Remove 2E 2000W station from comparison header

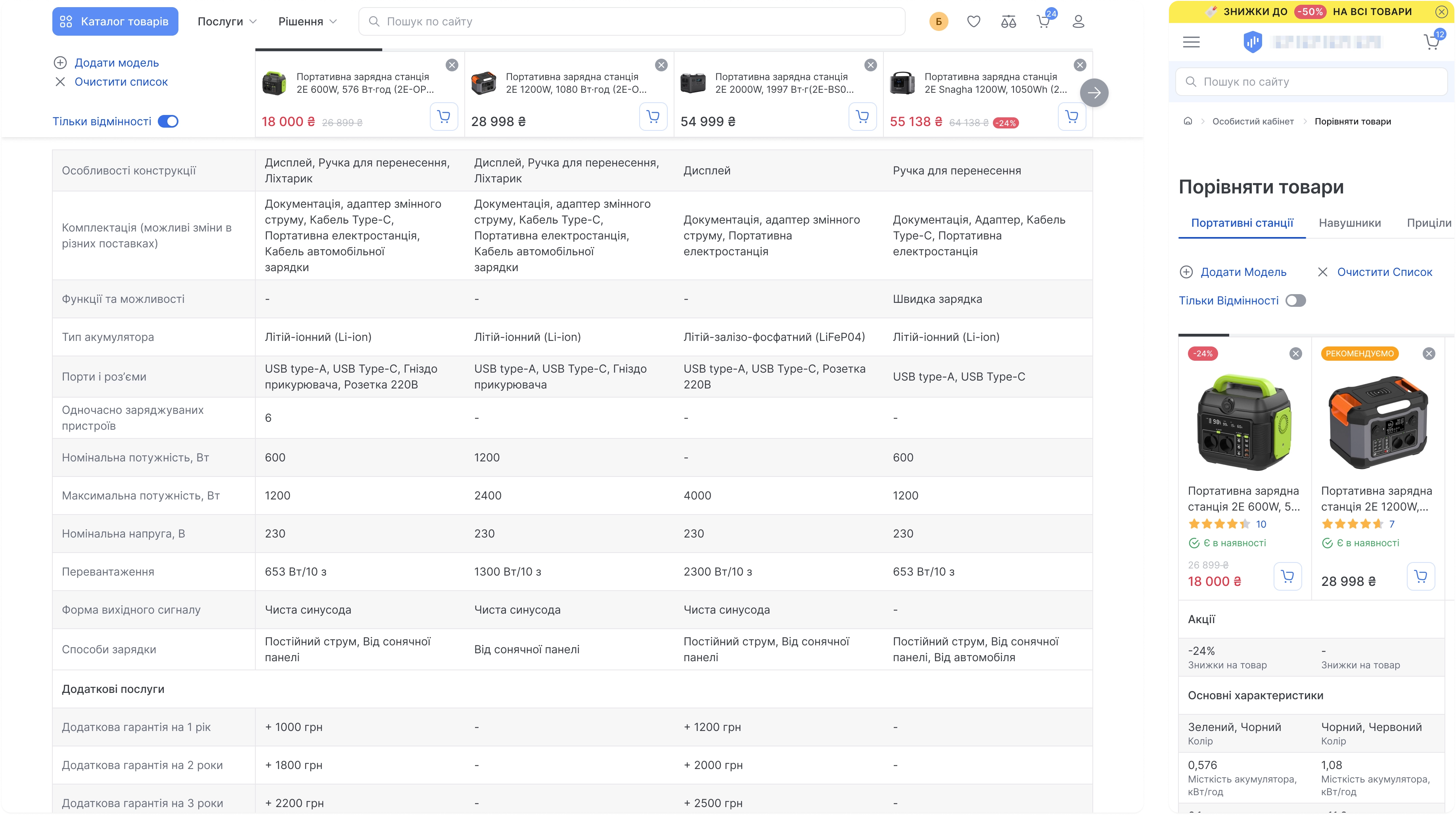click(x=870, y=65)
